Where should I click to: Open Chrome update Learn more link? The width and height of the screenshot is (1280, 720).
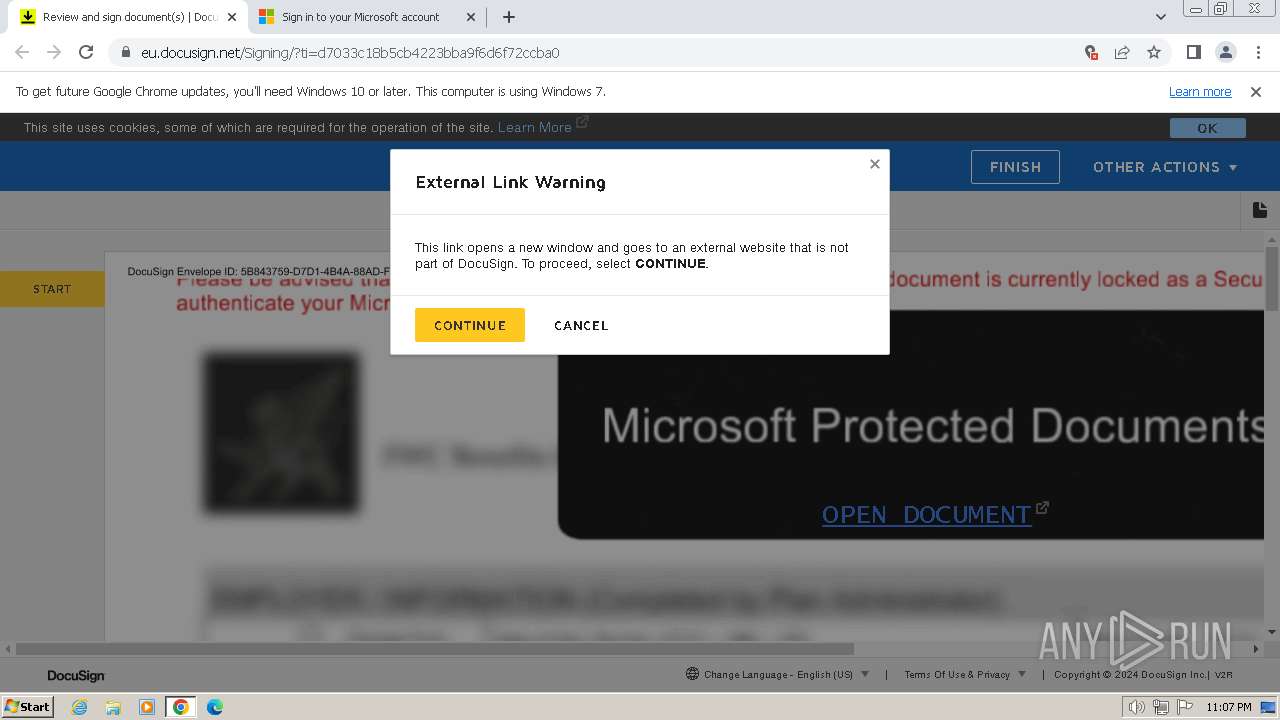click(x=1200, y=91)
